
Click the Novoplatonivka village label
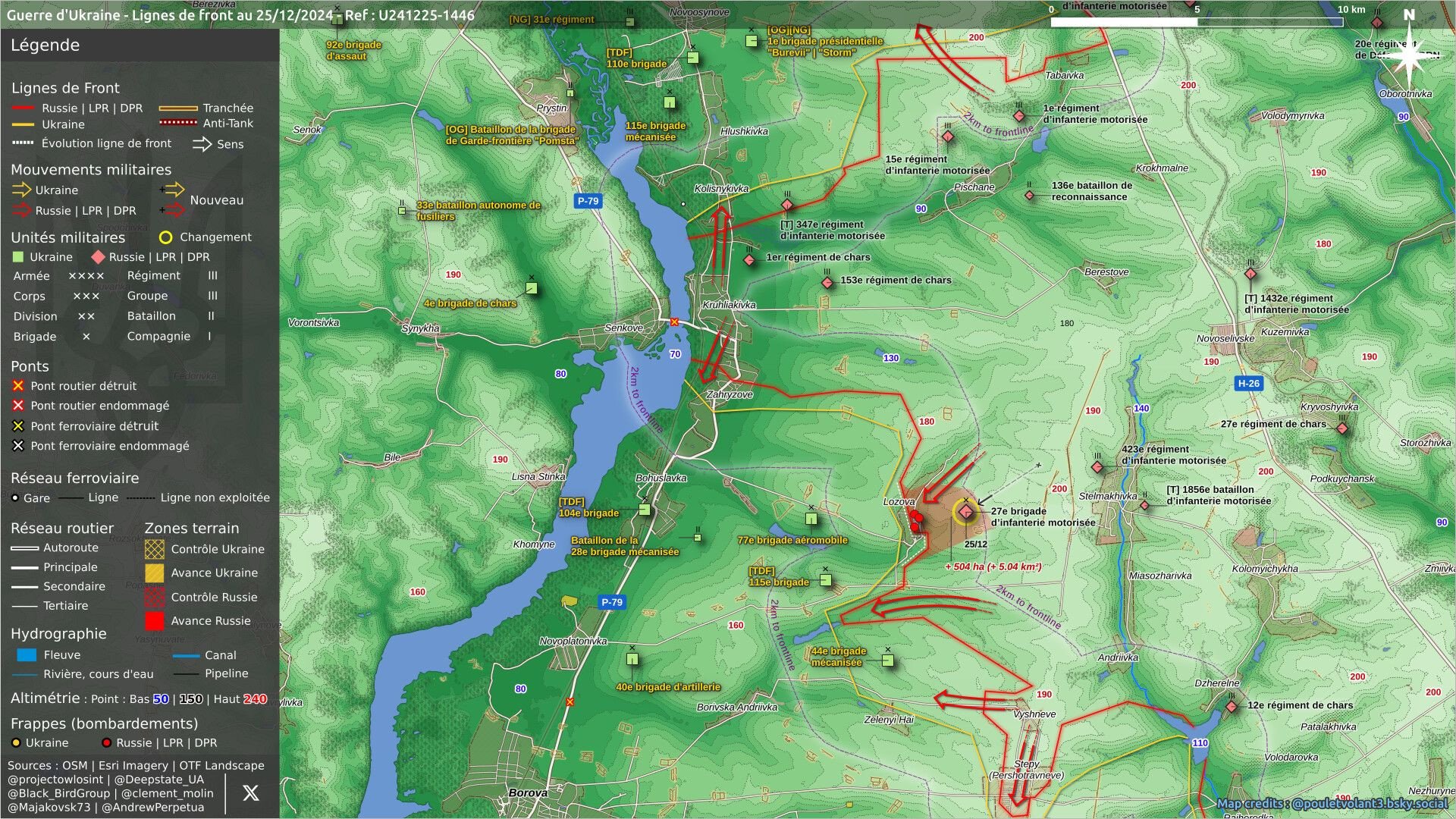coord(573,642)
